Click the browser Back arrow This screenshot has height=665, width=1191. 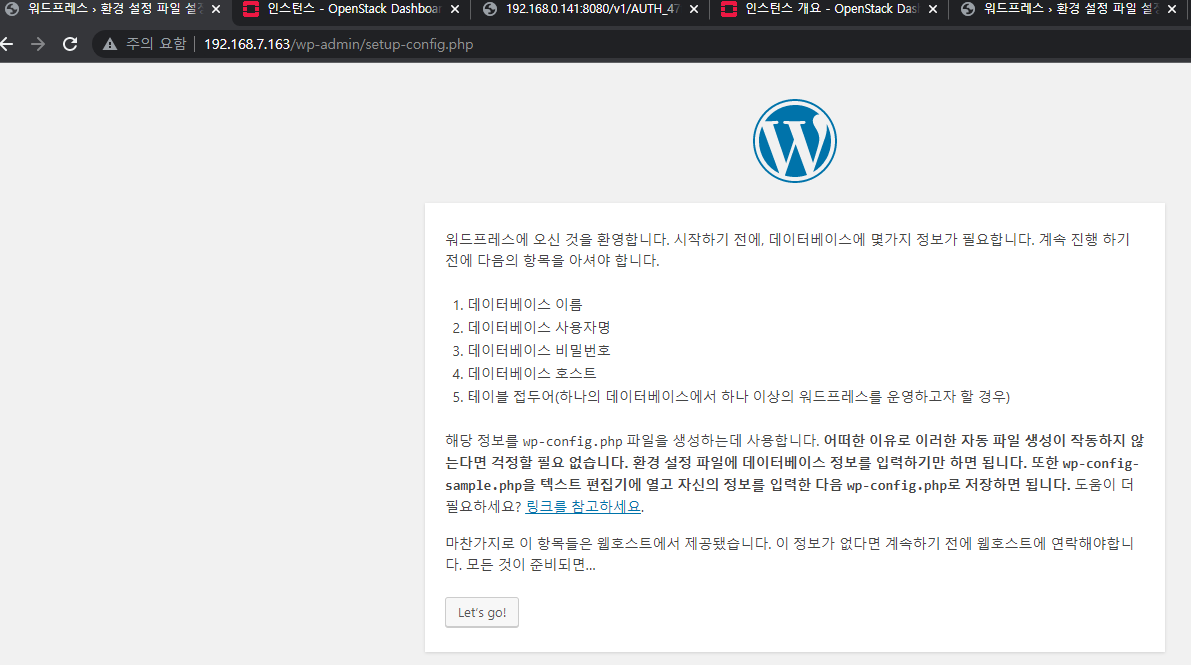pos(7,44)
